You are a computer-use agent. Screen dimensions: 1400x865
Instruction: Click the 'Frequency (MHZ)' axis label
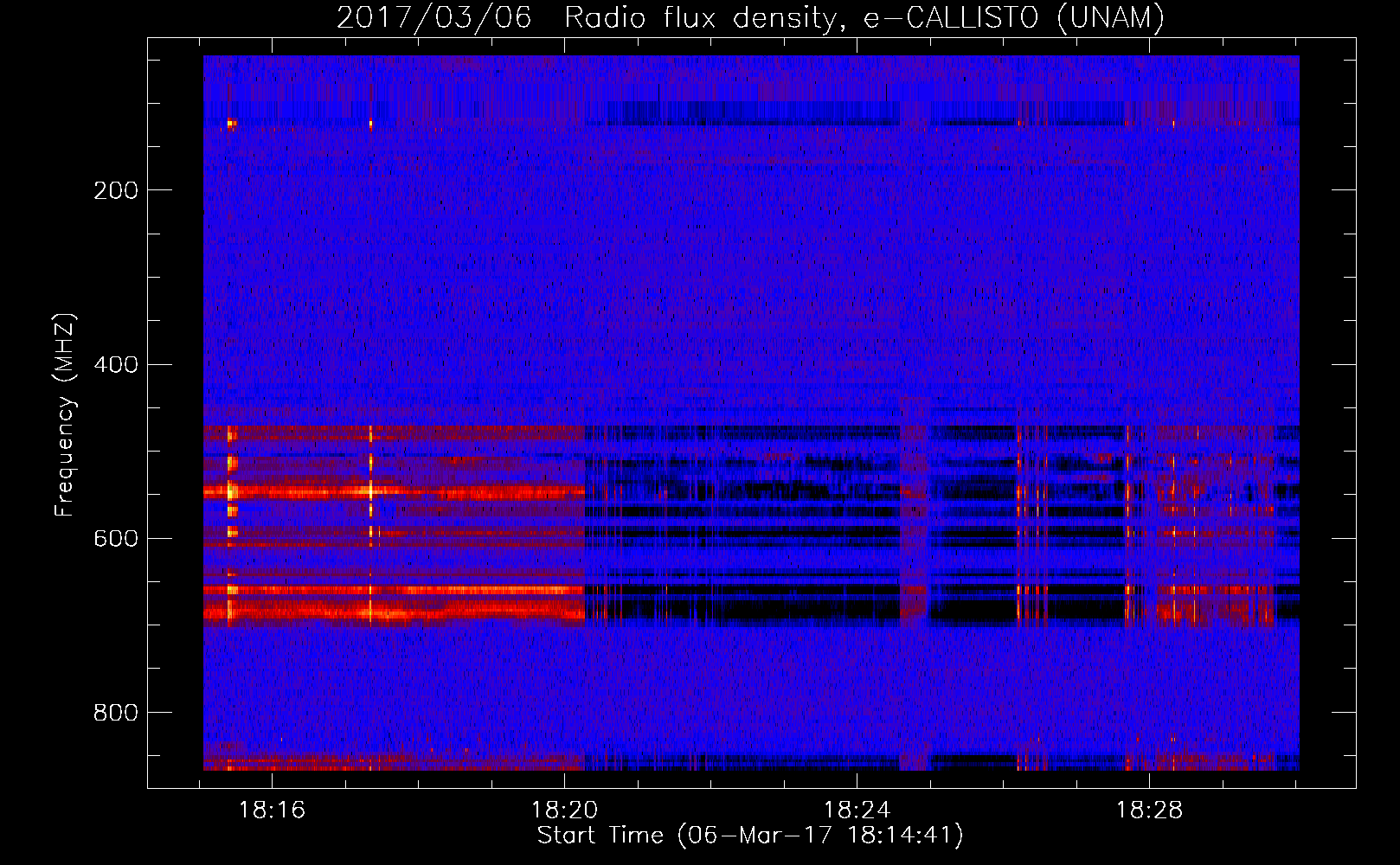pyautogui.click(x=65, y=415)
